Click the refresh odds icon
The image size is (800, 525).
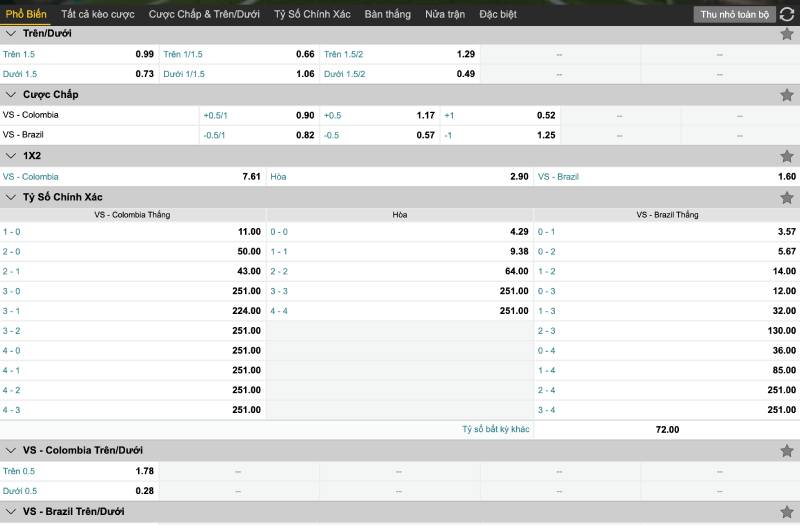point(787,14)
